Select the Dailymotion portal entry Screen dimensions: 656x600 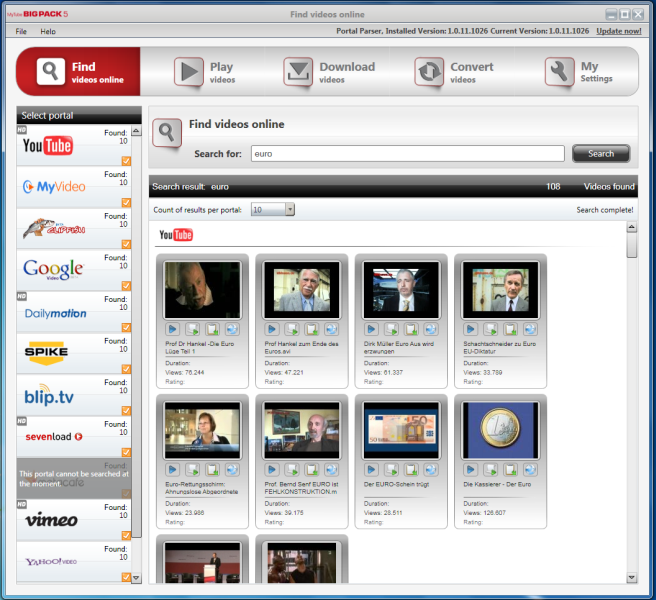74,312
